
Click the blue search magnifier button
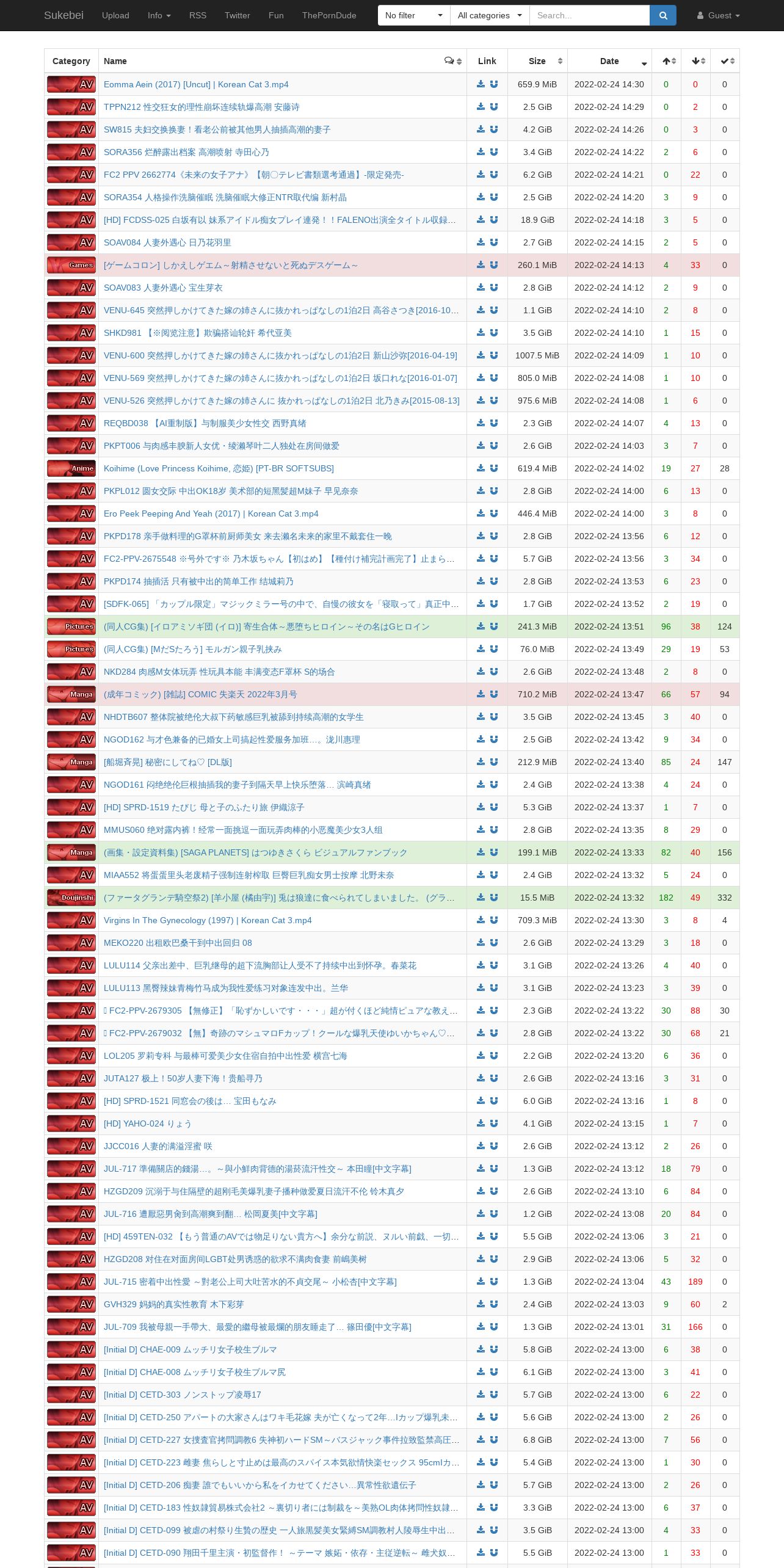(663, 15)
